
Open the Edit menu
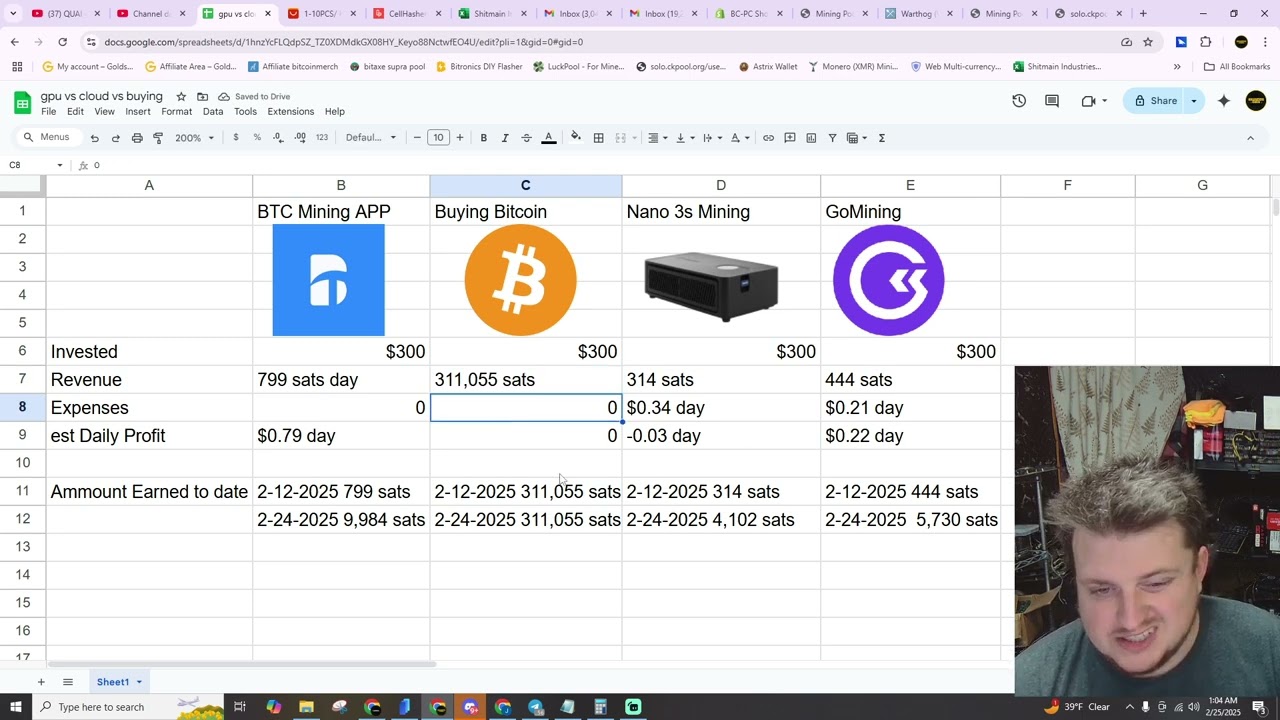pyautogui.click(x=75, y=112)
